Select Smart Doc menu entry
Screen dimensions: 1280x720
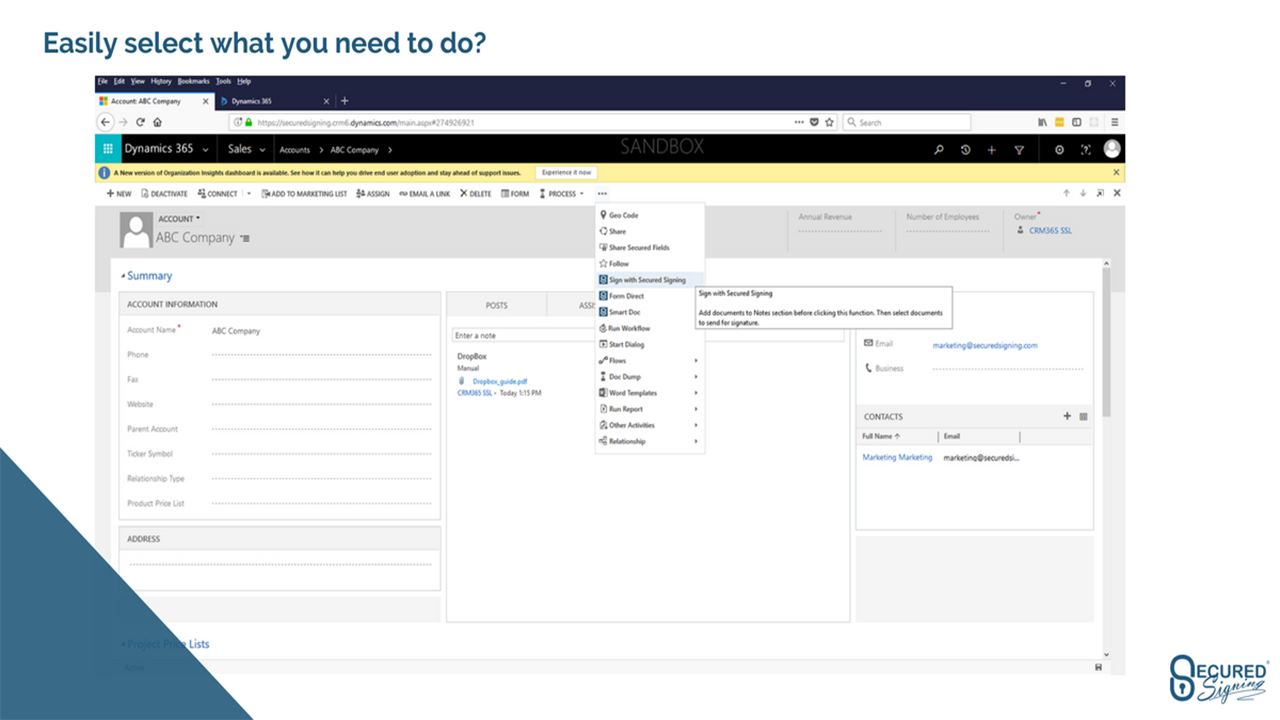tap(650, 312)
